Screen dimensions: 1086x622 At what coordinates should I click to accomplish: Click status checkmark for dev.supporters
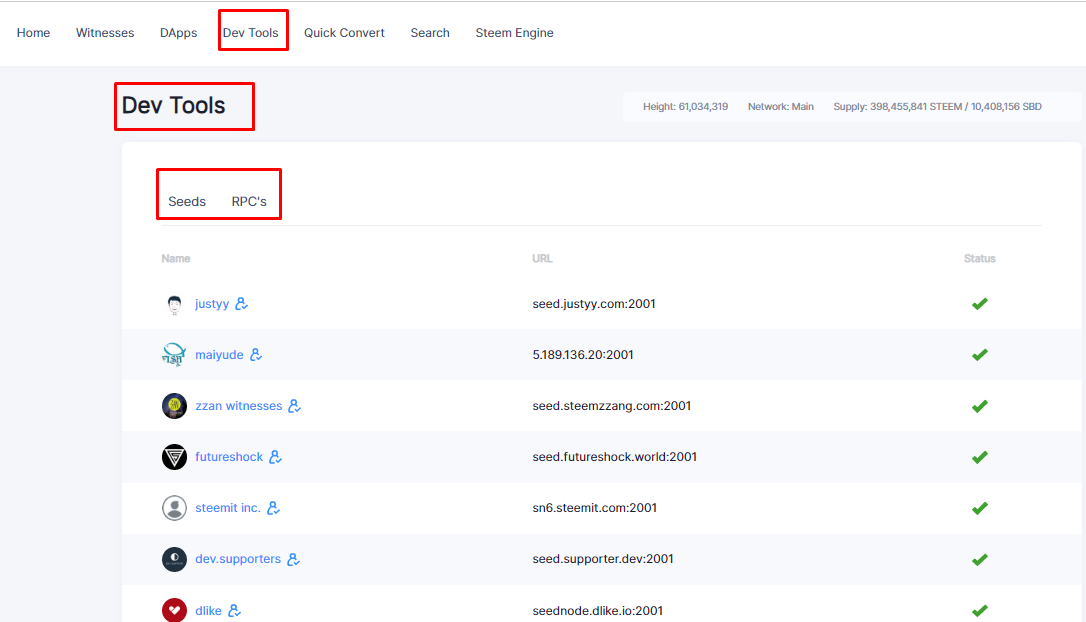tap(979, 560)
